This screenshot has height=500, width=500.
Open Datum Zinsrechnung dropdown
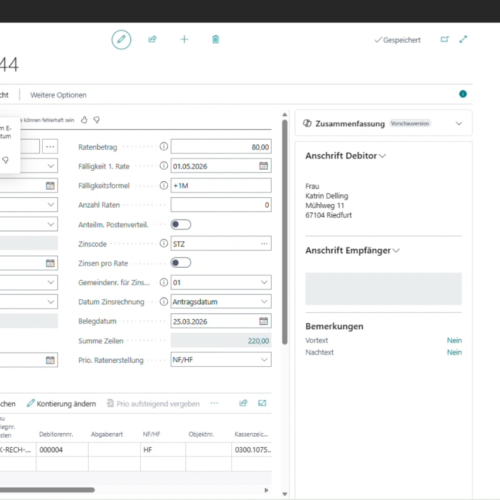pos(264,301)
